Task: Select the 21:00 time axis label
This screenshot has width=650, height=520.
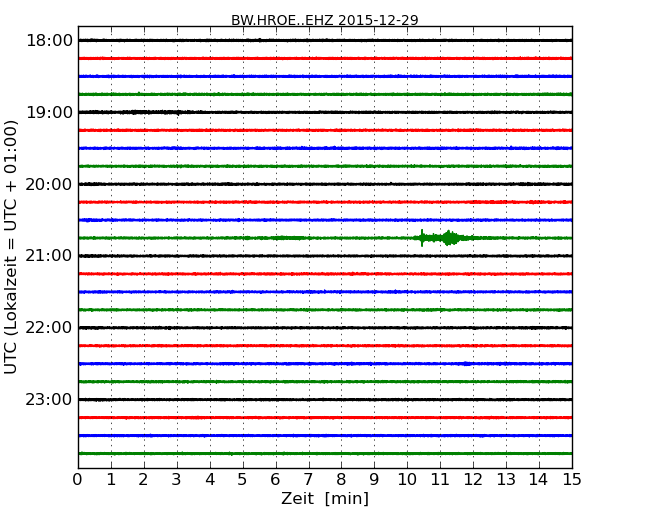Action: [49, 256]
